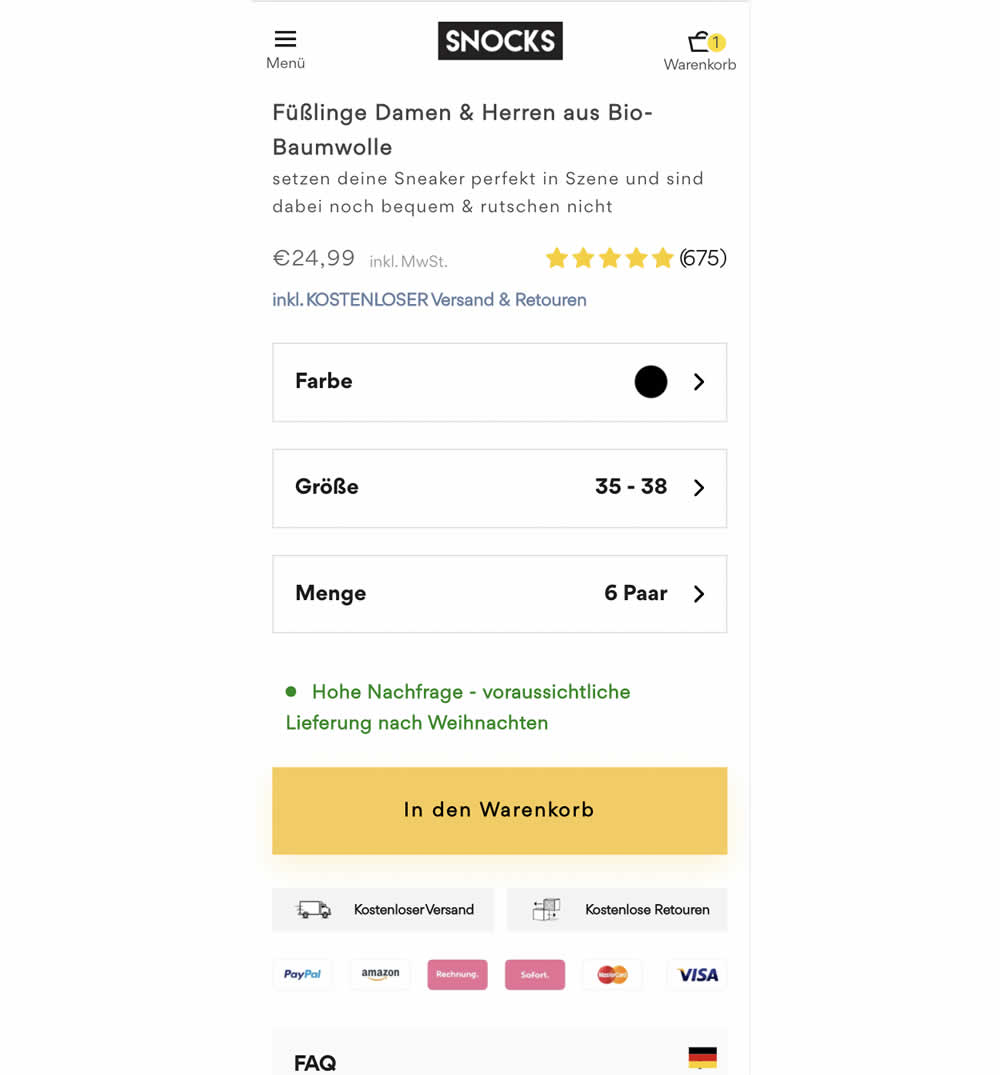The height and width of the screenshot is (1075, 1000).
Task: Click the Kostenlose Retouren badge
Action: [617, 909]
